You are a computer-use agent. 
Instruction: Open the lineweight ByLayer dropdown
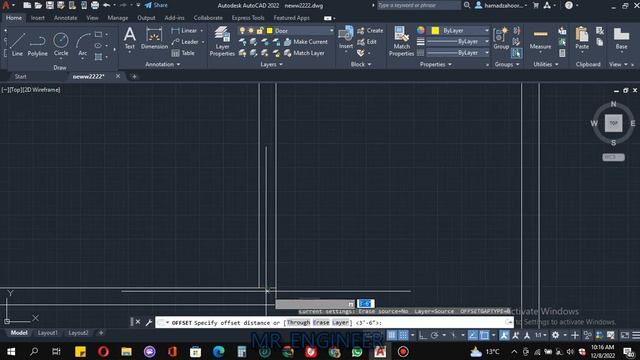point(487,42)
